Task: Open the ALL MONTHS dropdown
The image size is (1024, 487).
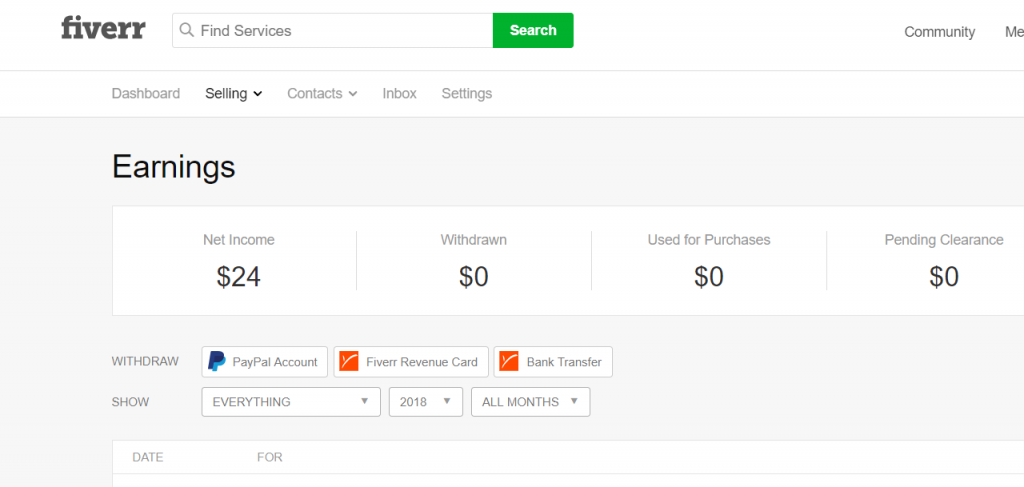Action: pyautogui.click(x=530, y=401)
